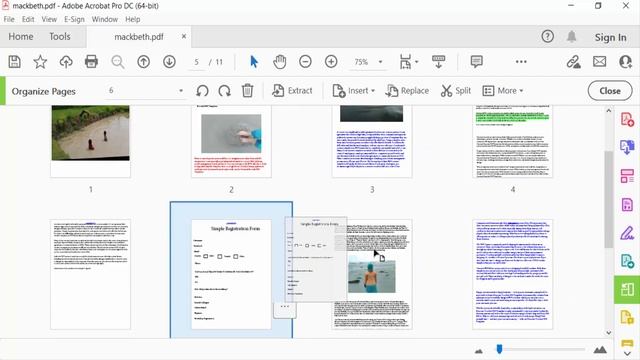Expand the page range dropdown showing 6
This screenshot has height=360, width=640.
click(181, 91)
